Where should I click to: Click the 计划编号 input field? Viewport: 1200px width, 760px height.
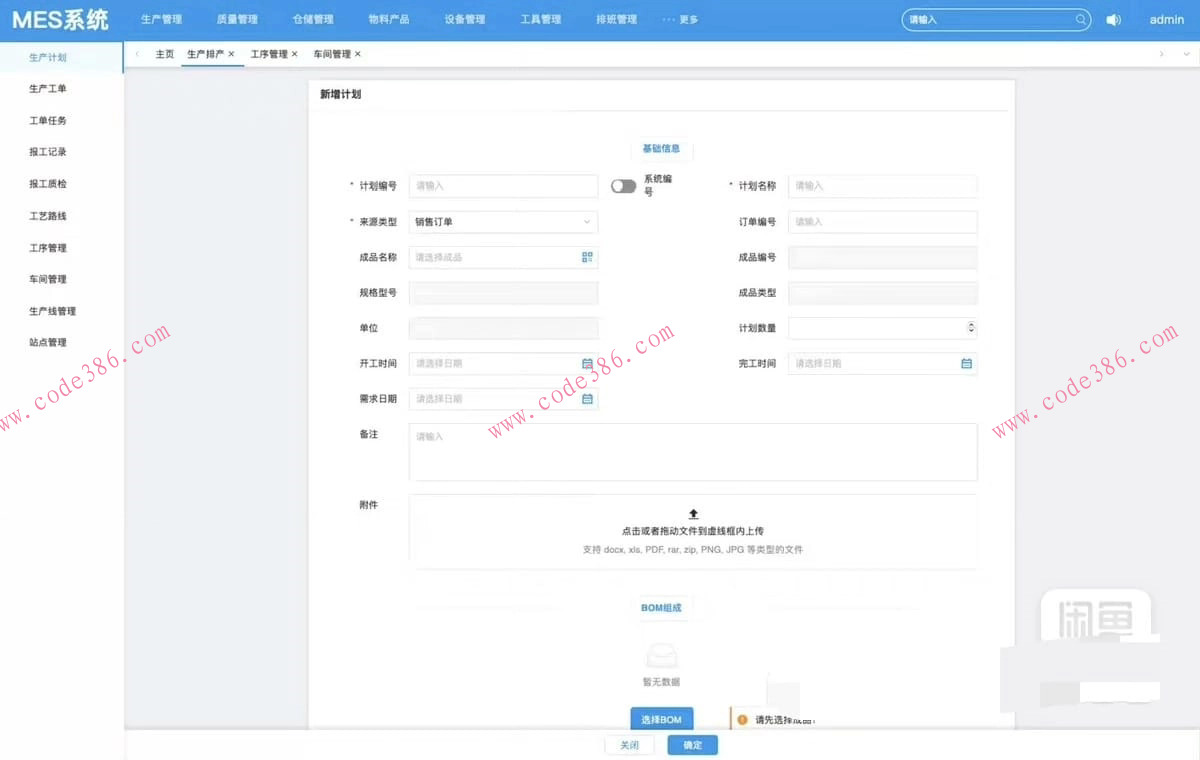(x=503, y=186)
